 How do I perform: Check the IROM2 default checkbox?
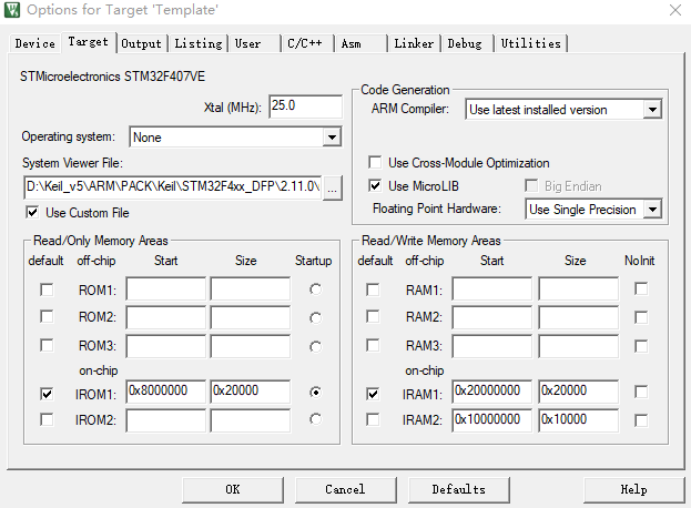coord(46,419)
